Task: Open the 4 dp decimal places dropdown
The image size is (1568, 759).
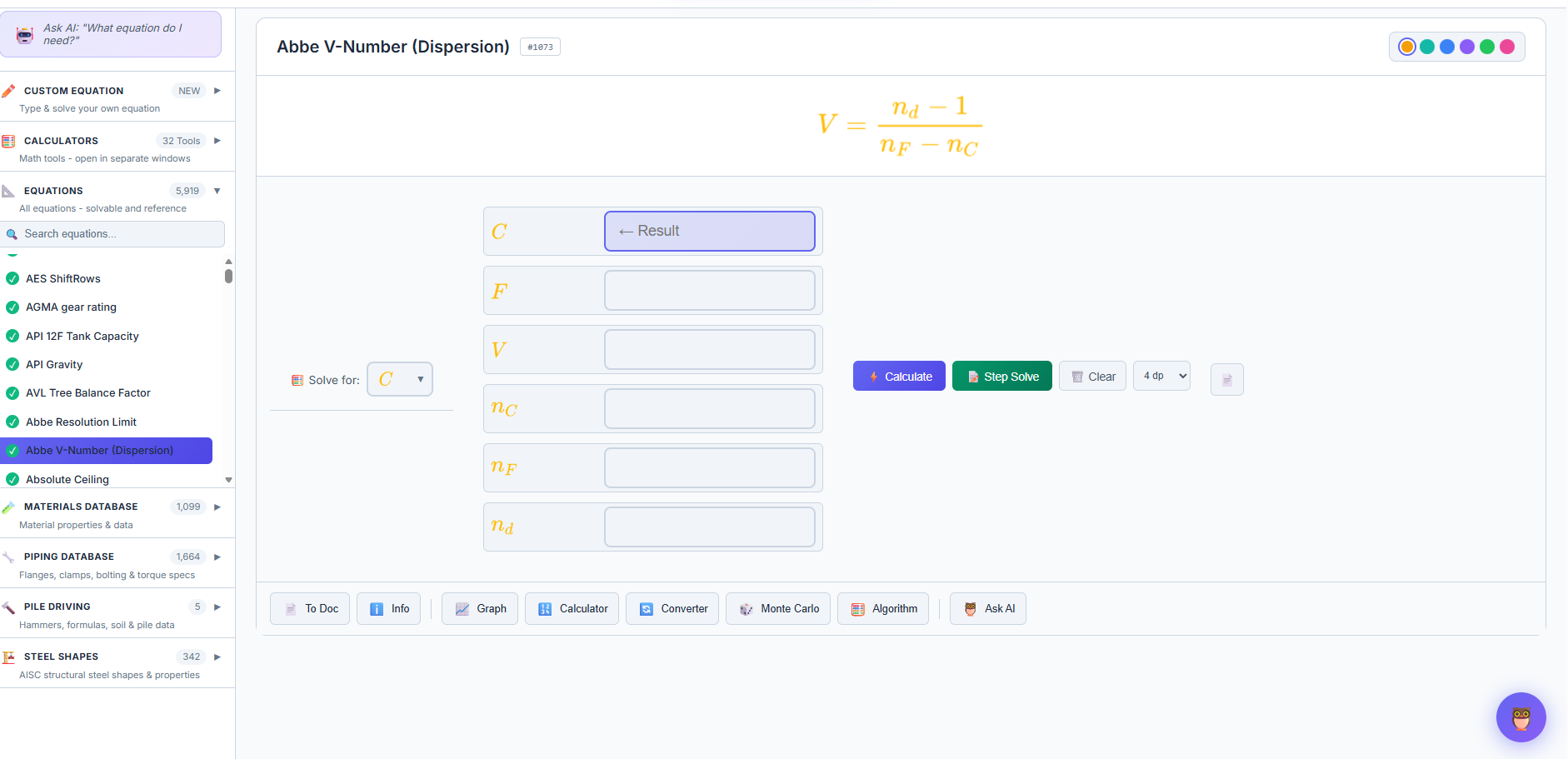Action: tap(1161, 376)
